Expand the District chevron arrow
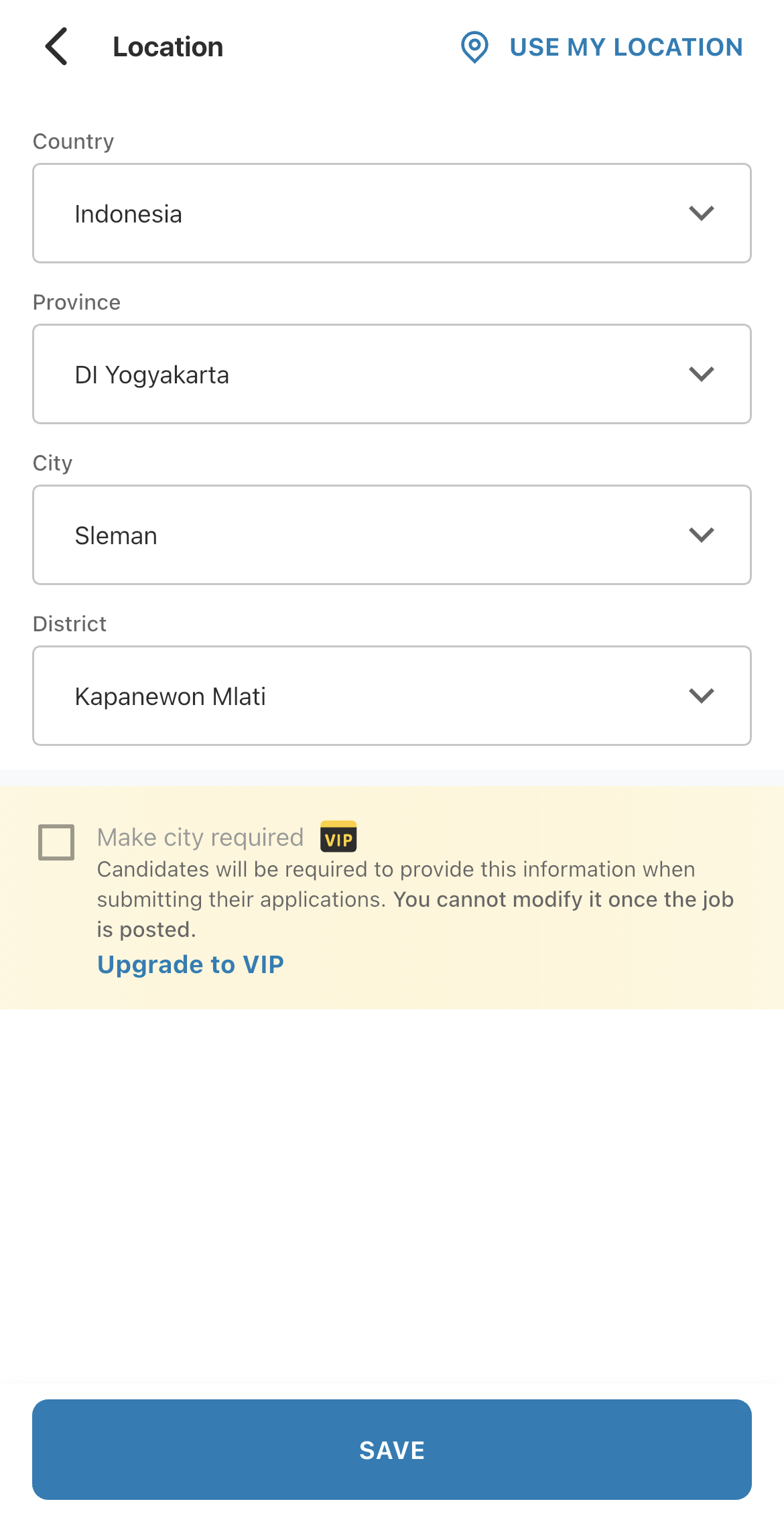 (702, 696)
